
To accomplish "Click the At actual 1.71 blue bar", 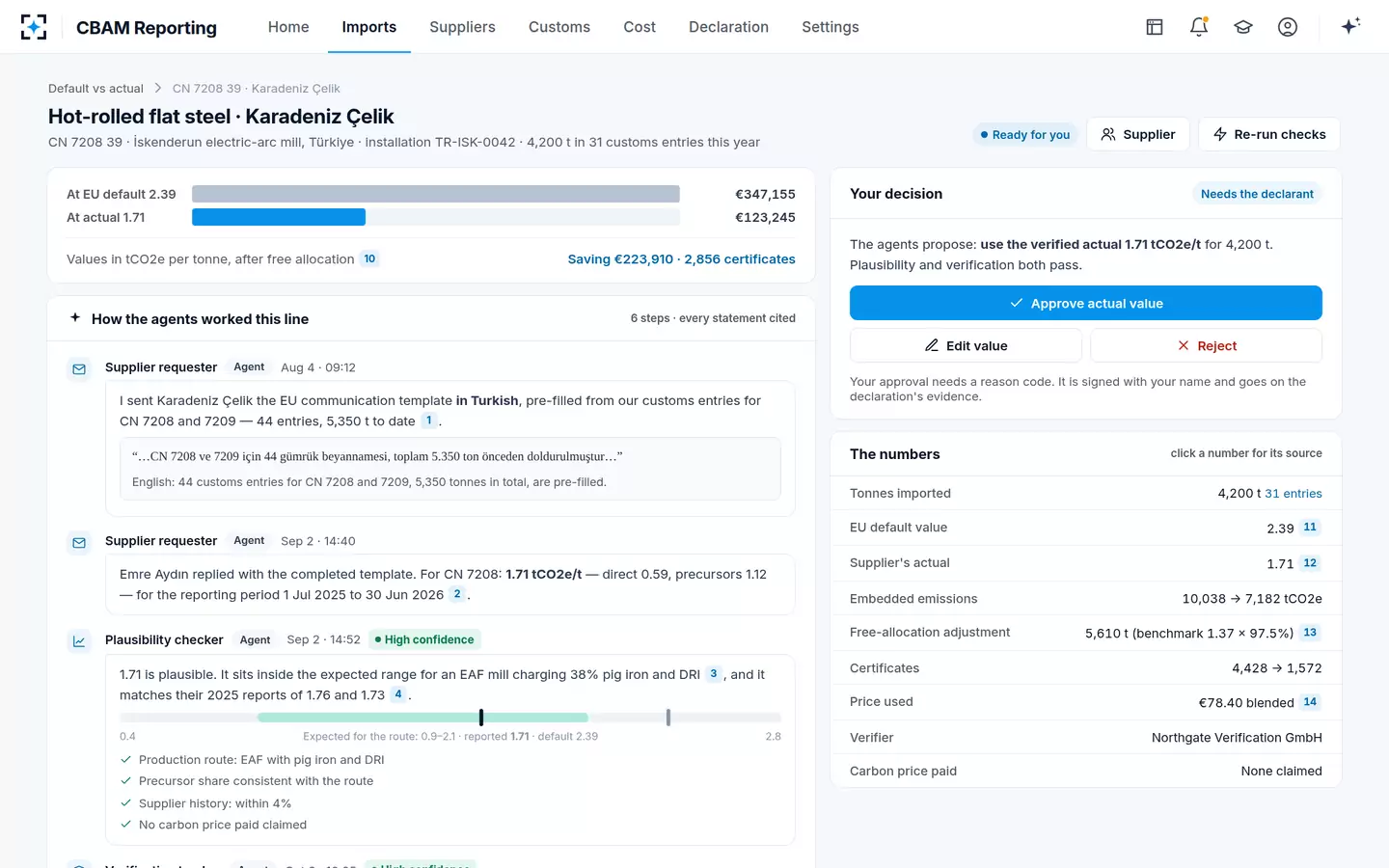I will [279, 217].
